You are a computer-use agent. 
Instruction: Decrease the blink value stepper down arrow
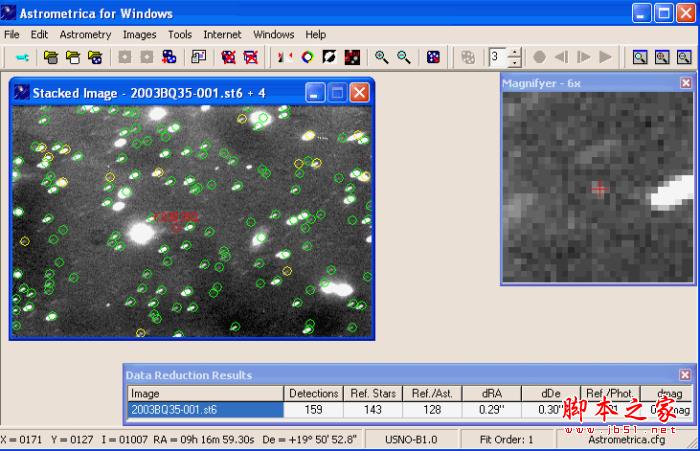click(514, 62)
